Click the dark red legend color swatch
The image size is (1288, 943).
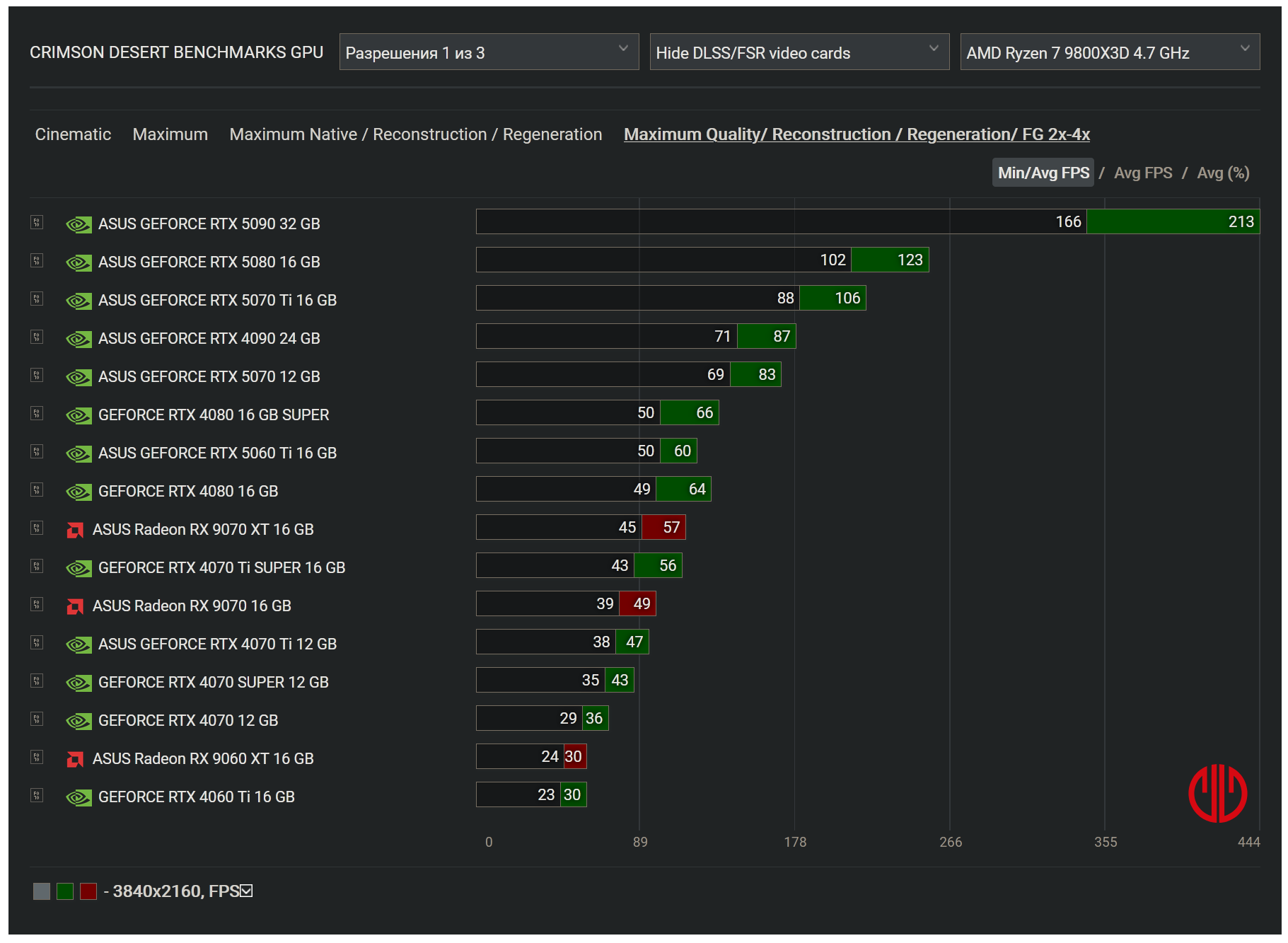point(88,891)
